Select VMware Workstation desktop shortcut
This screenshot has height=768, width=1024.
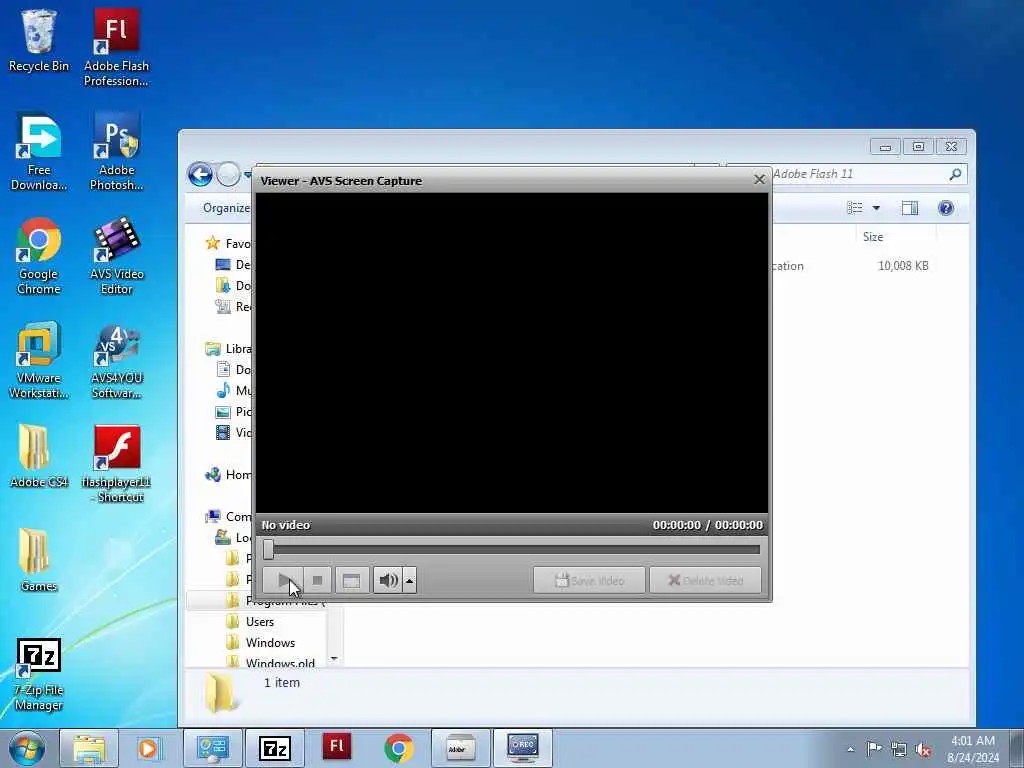(x=39, y=360)
